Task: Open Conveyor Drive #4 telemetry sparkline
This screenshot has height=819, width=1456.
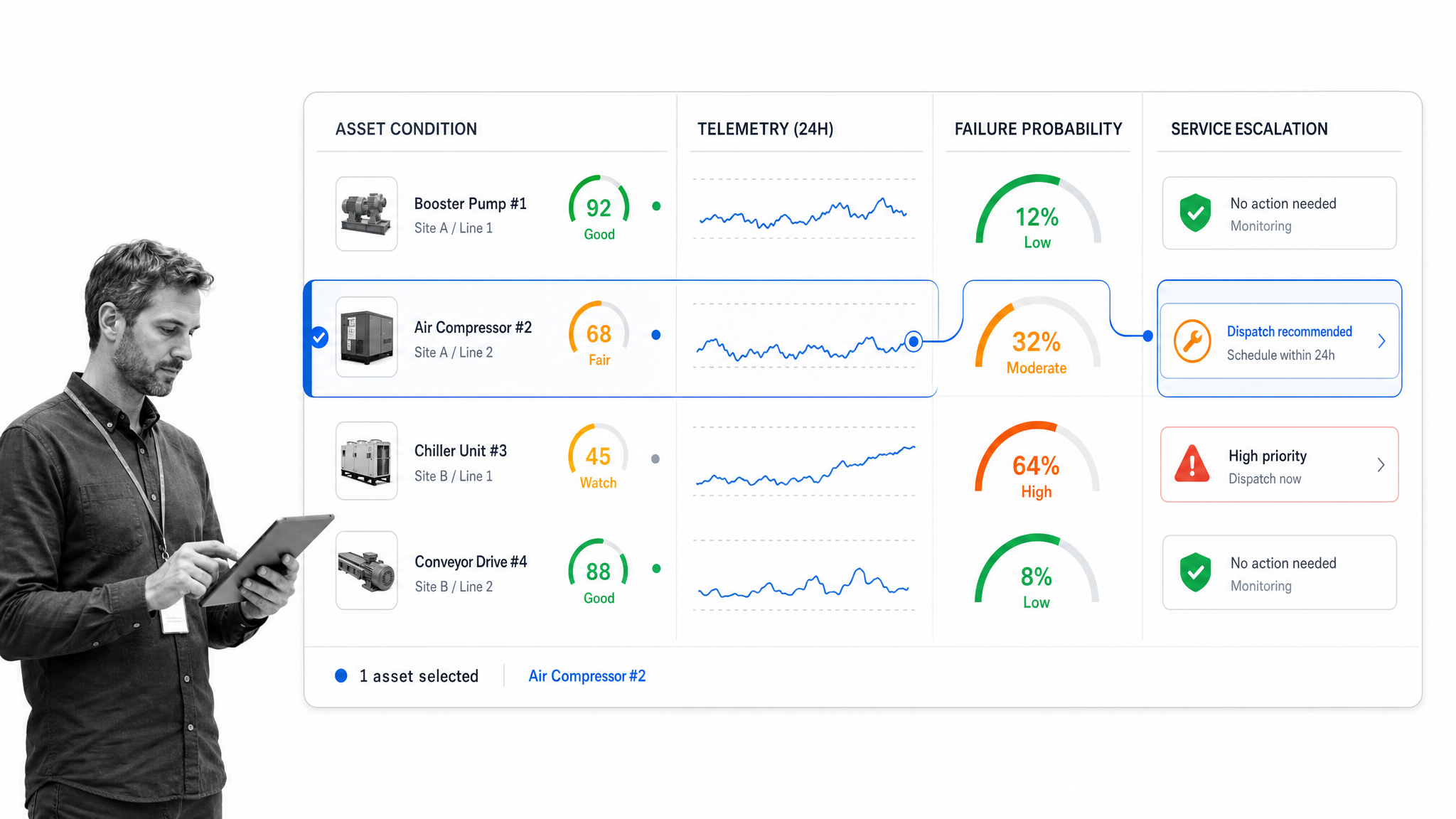Action: tap(803, 583)
